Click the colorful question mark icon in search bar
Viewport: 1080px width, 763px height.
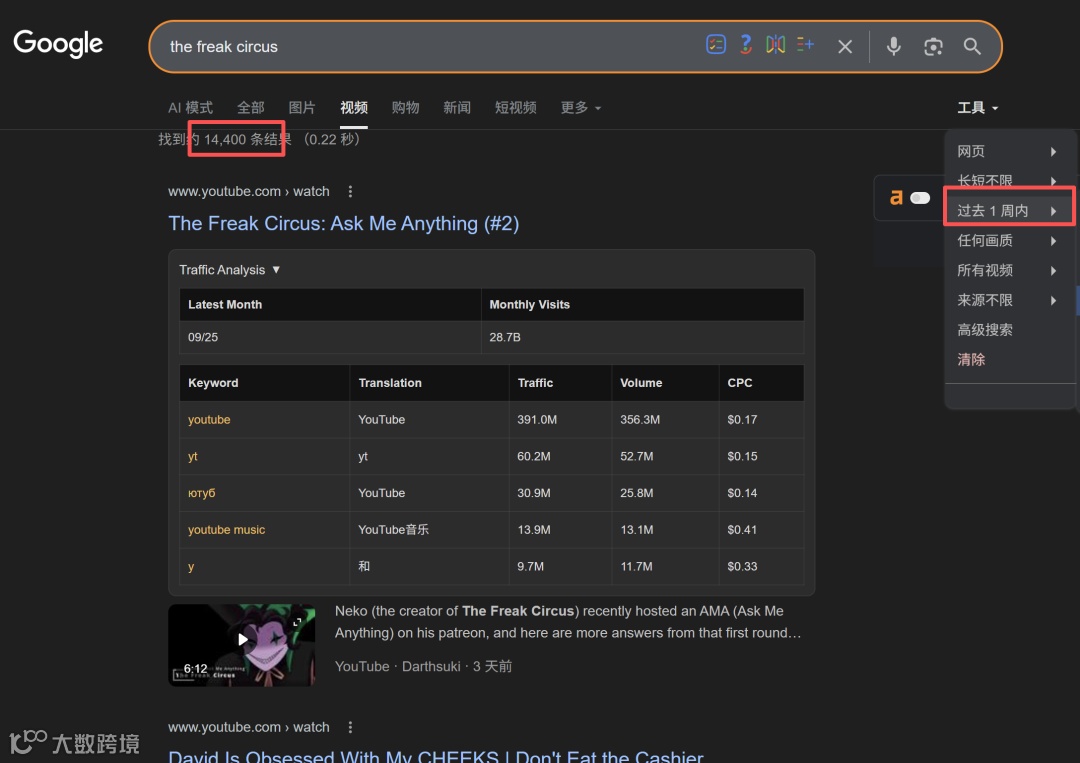(745, 45)
